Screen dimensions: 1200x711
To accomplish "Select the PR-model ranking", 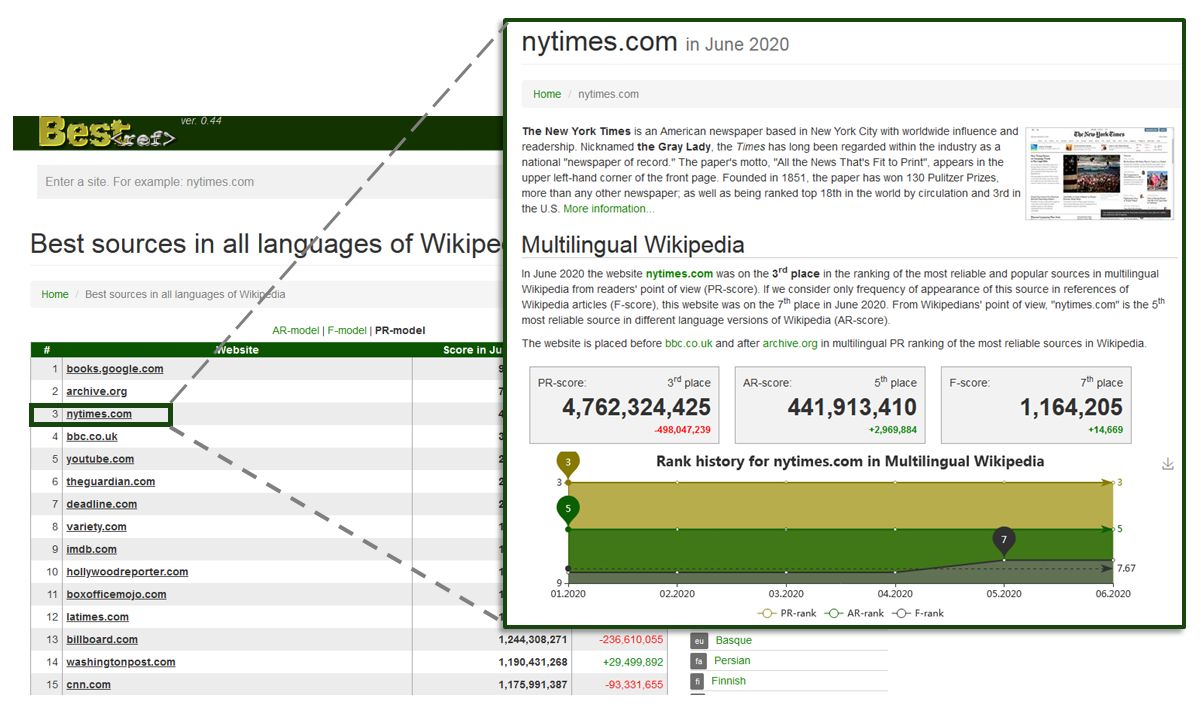I will 400,330.
